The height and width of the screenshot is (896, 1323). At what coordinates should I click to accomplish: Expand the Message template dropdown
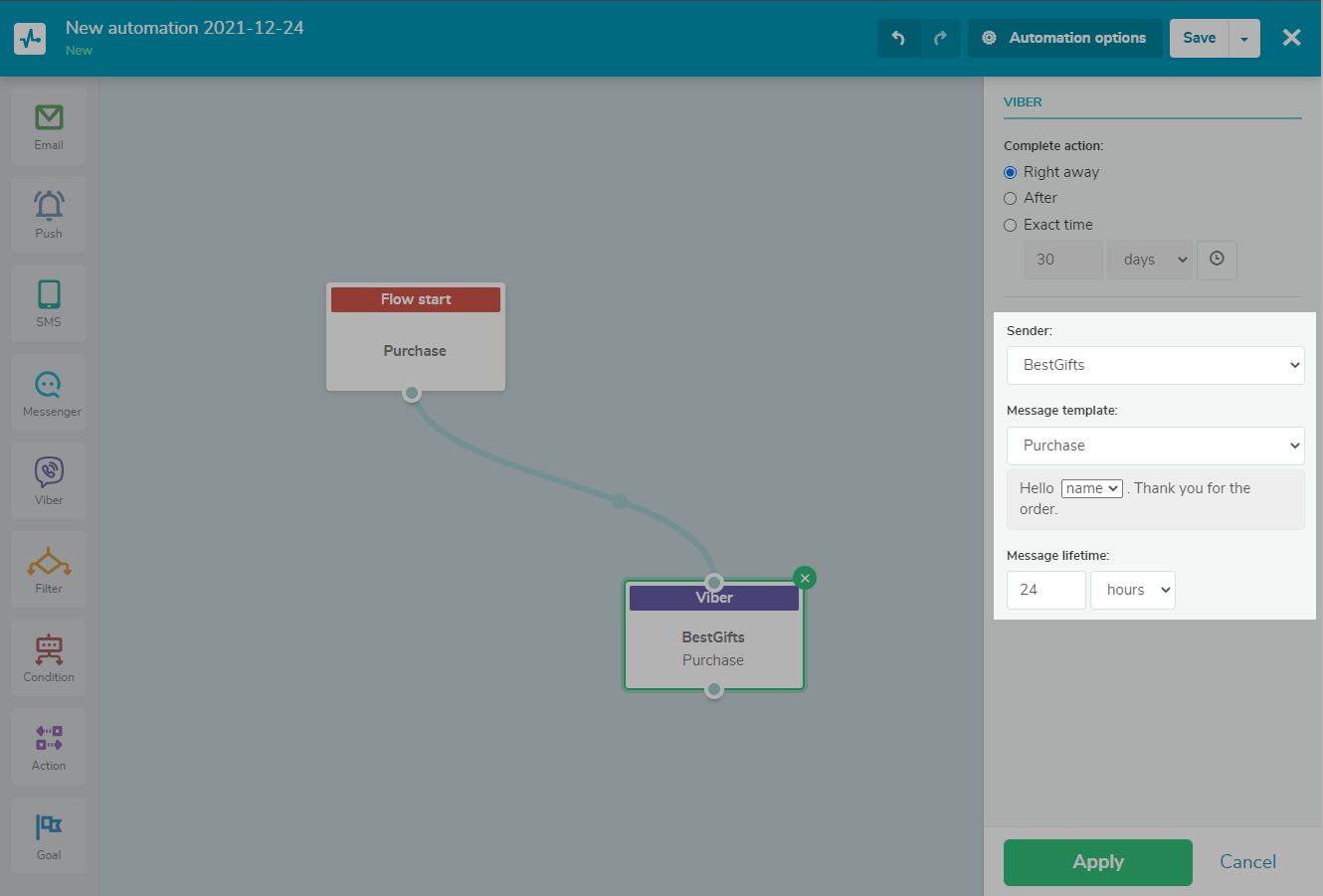[x=1155, y=446]
